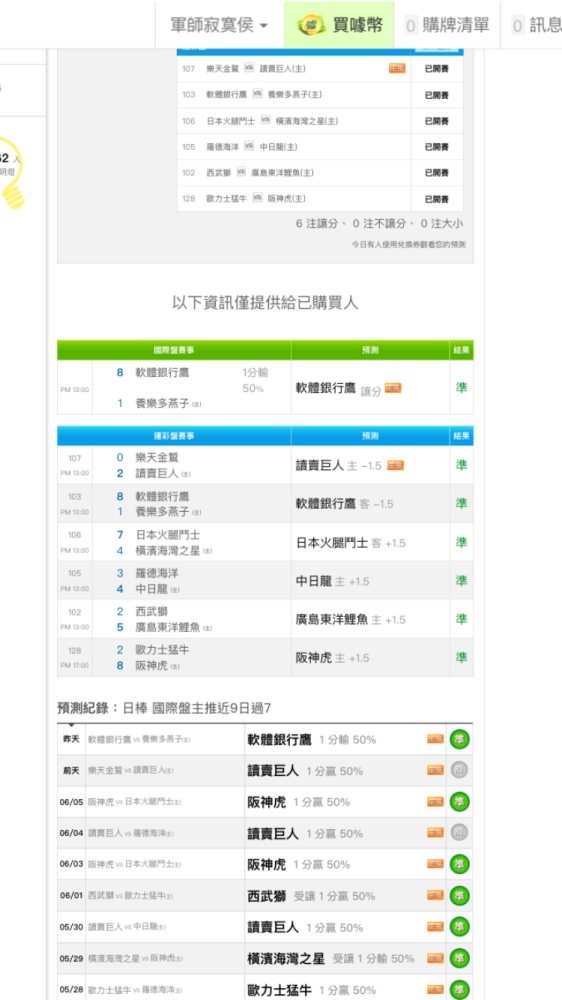562x1000 pixels.
Task: Click 已開賽 status for game 107
Action: (436, 69)
